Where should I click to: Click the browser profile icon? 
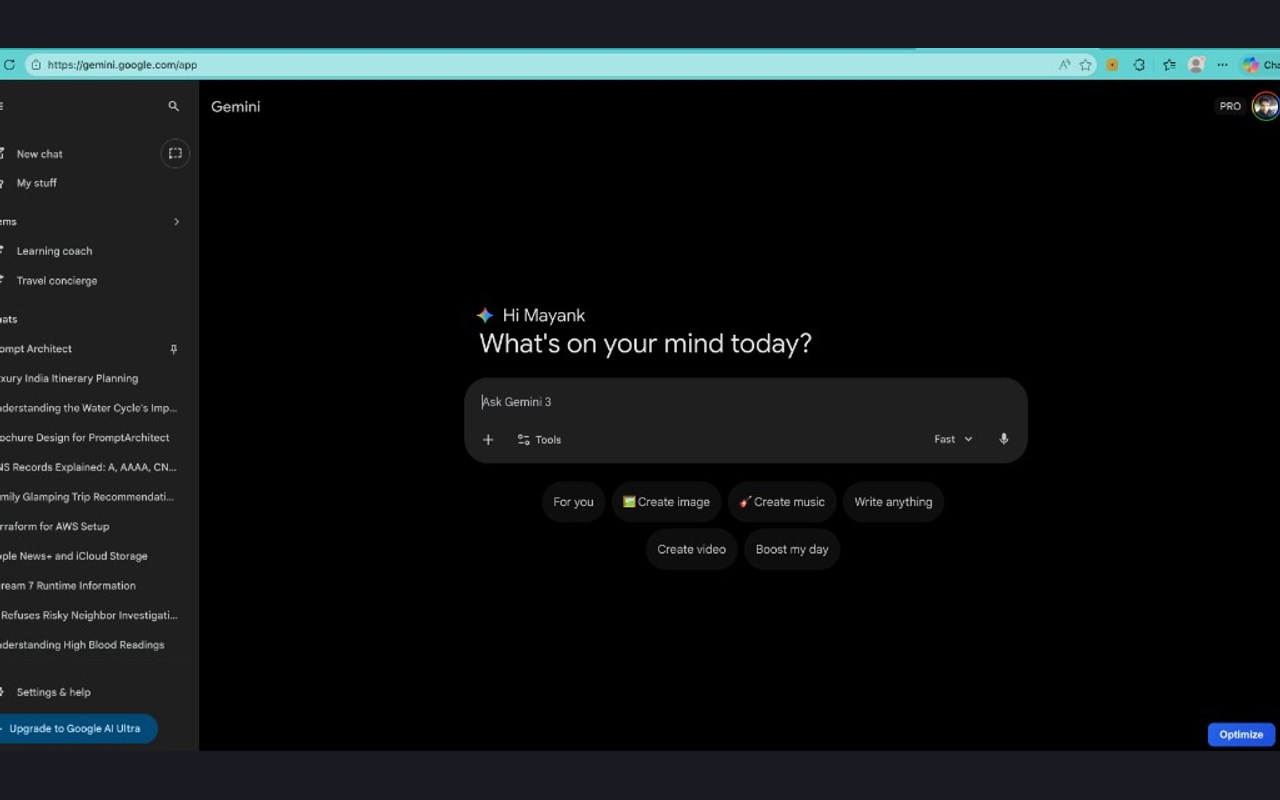point(1196,65)
